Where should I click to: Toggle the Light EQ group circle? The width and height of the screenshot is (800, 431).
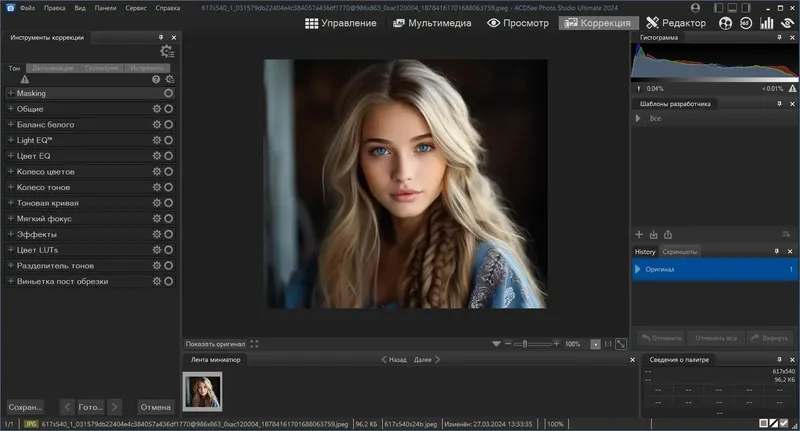168,140
